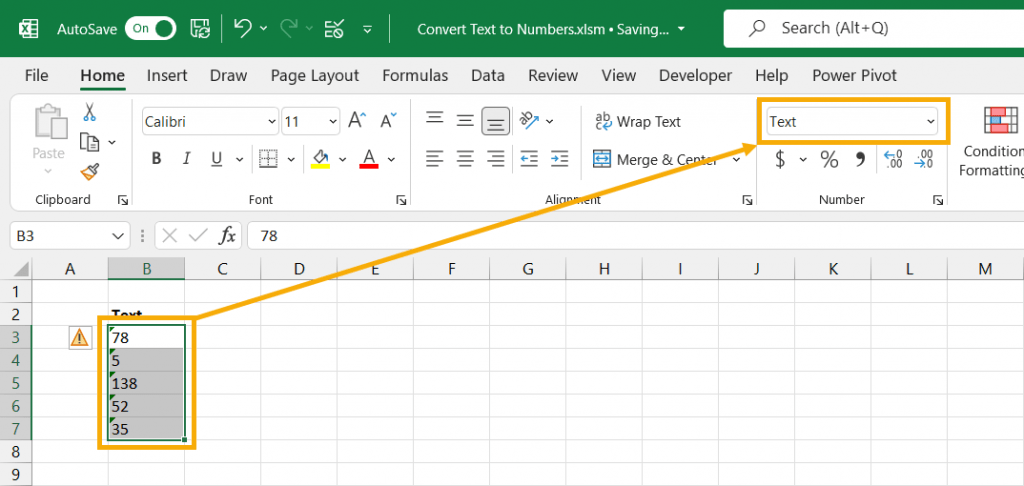Click the Redo arrow icon
Viewport: 1024px width, 486px height.
[289, 29]
